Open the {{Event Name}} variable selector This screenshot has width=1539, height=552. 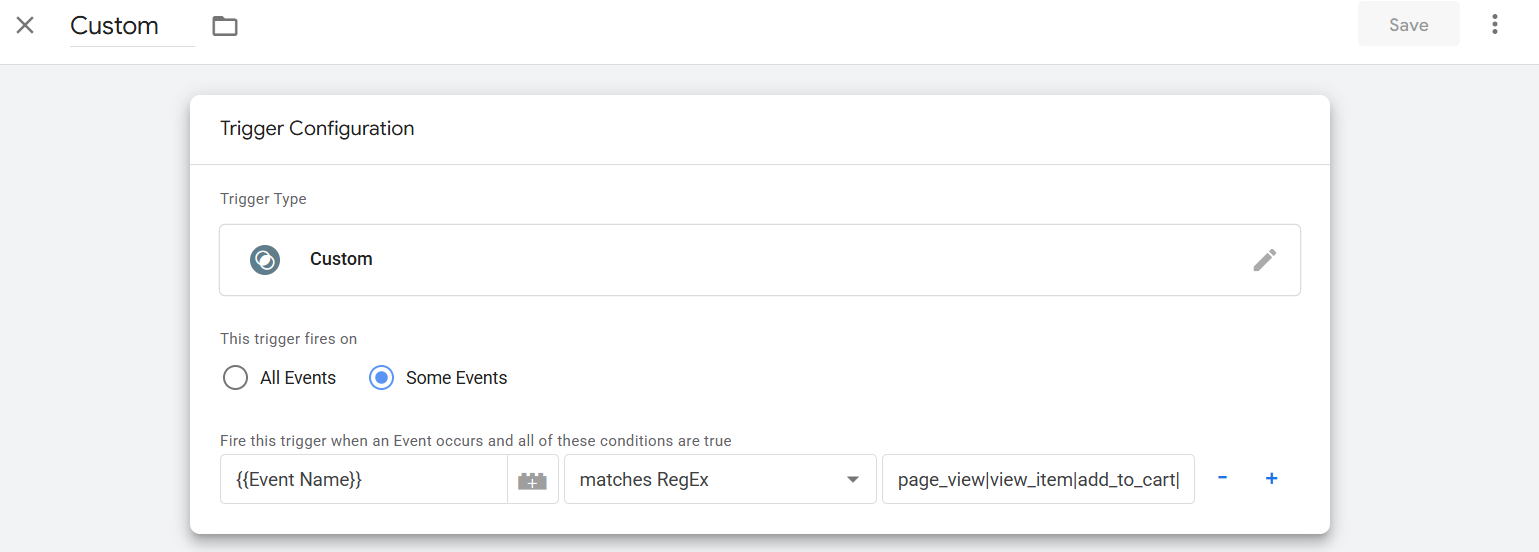[x=363, y=479]
